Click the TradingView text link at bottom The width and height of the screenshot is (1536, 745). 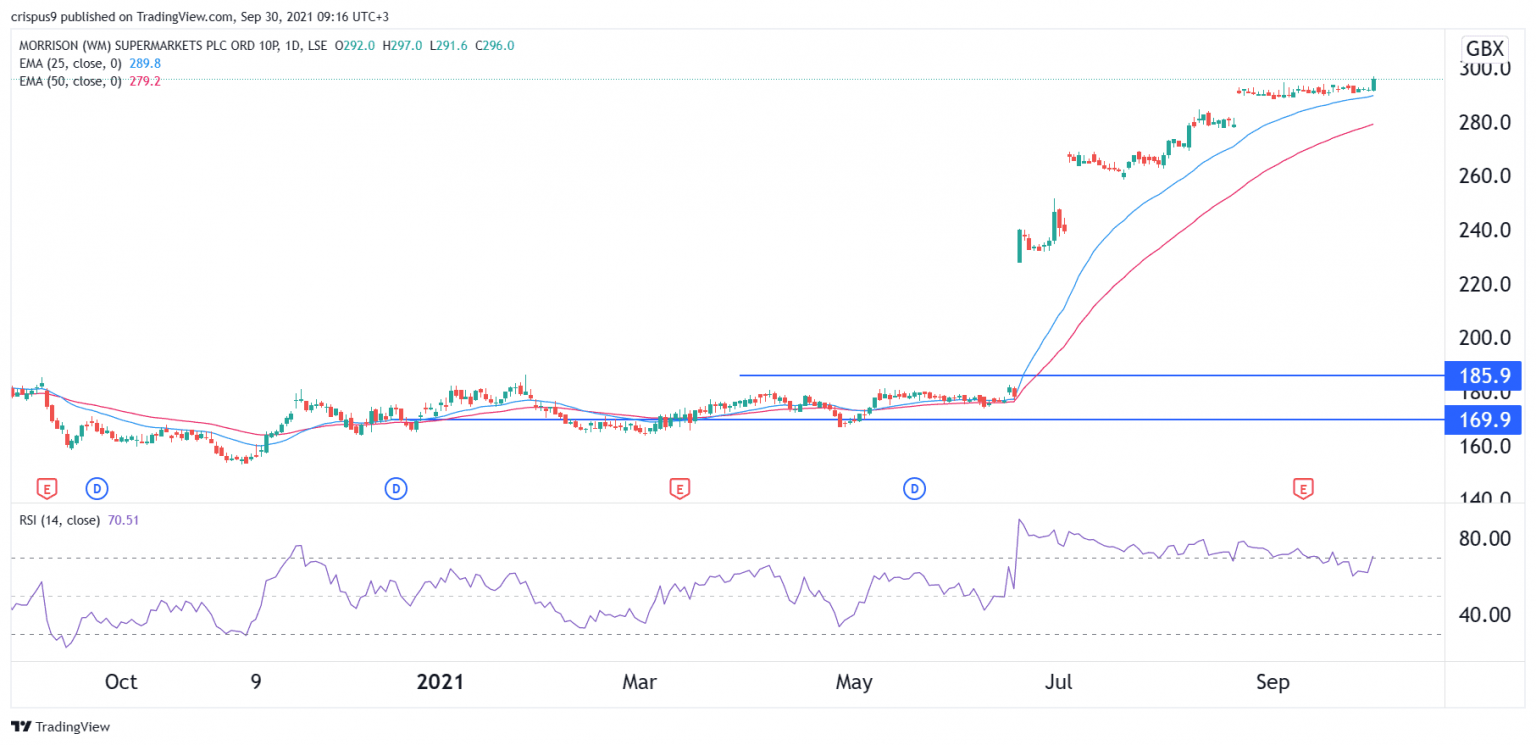[x=72, y=727]
